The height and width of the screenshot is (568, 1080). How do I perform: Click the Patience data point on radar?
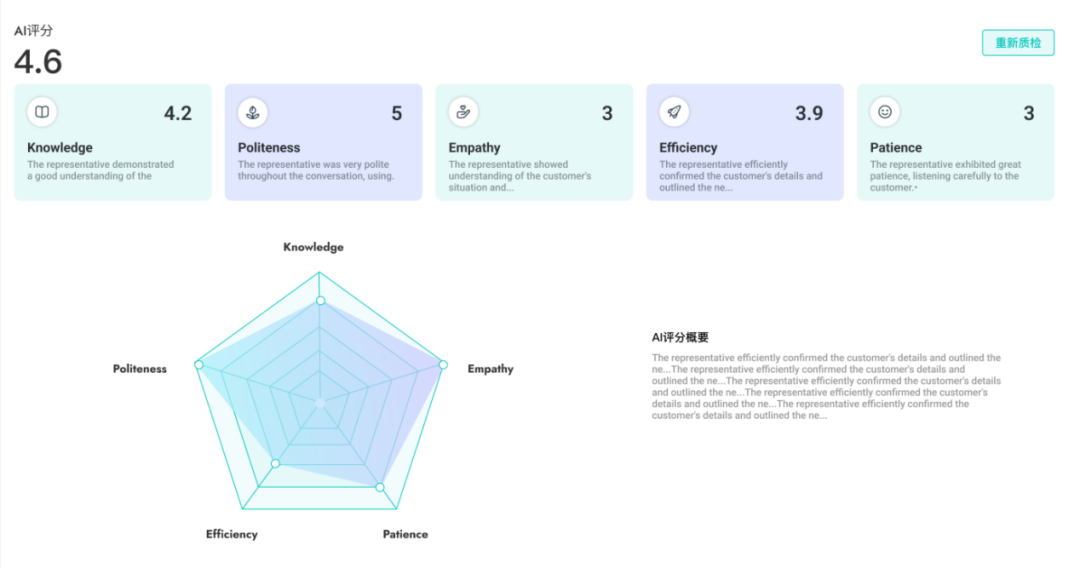tap(379, 487)
